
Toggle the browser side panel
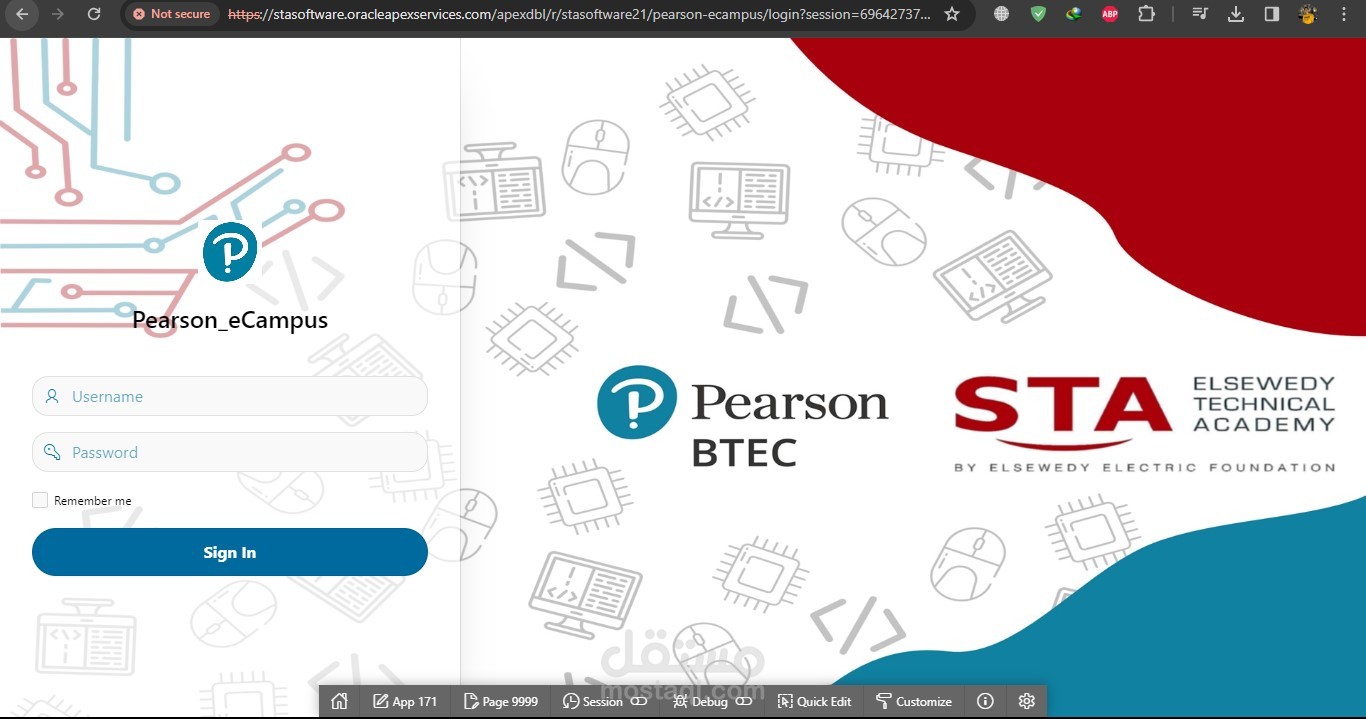(1272, 14)
